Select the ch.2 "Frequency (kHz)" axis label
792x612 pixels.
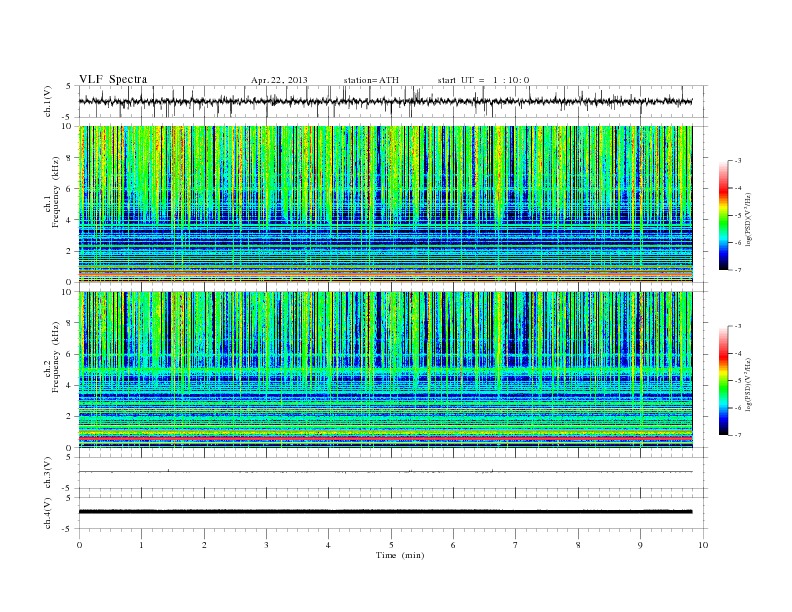54,357
